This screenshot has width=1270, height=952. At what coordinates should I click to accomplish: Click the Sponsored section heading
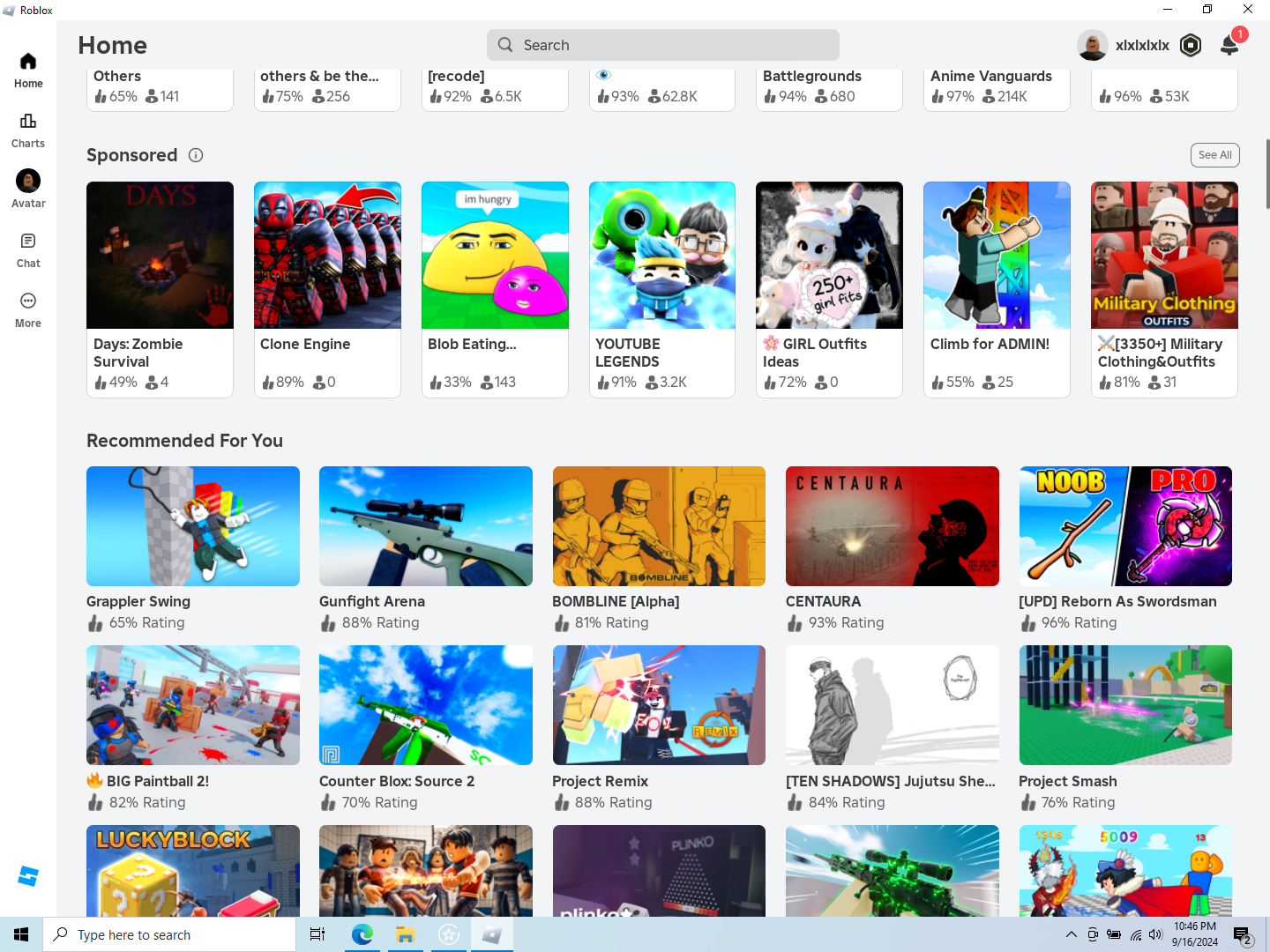click(132, 155)
